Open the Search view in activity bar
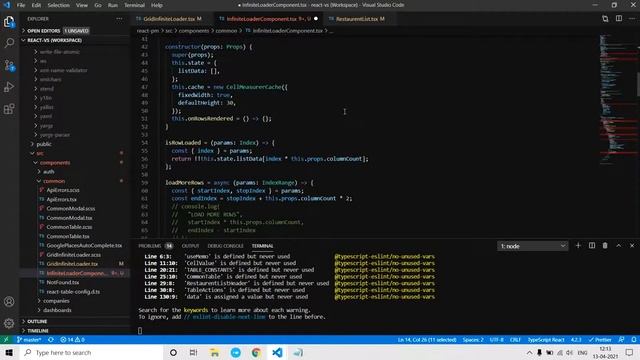Screen dimensions: 640x360 (9, 43)
